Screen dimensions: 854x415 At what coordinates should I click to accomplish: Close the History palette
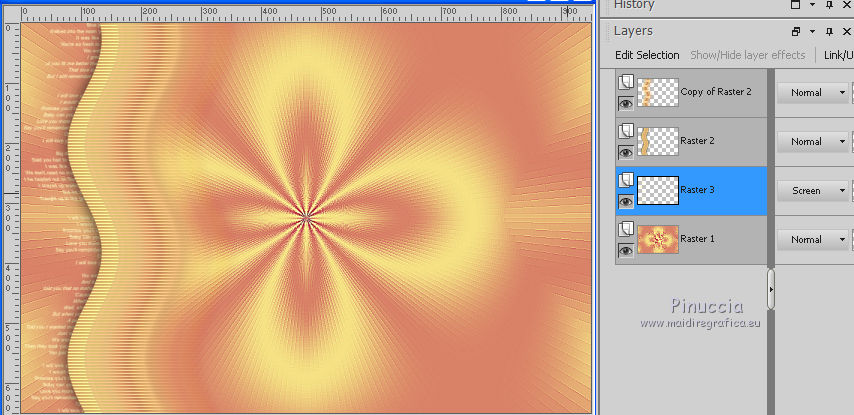pos(846,5)
